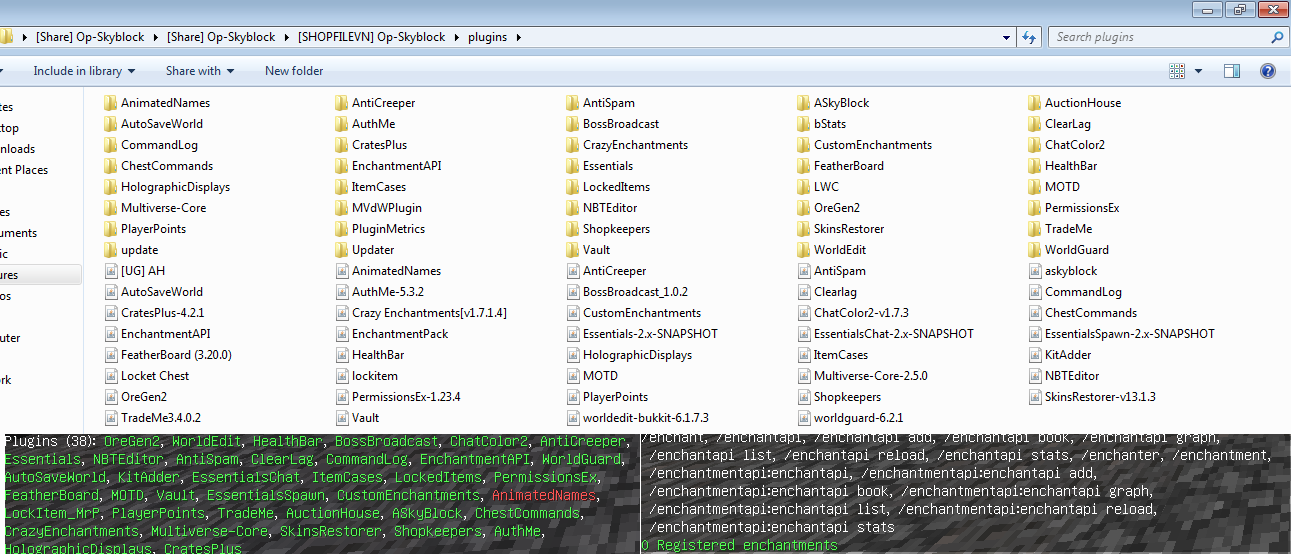Select the lockitem file
The image size is (1296, 554).
[365, 376]
